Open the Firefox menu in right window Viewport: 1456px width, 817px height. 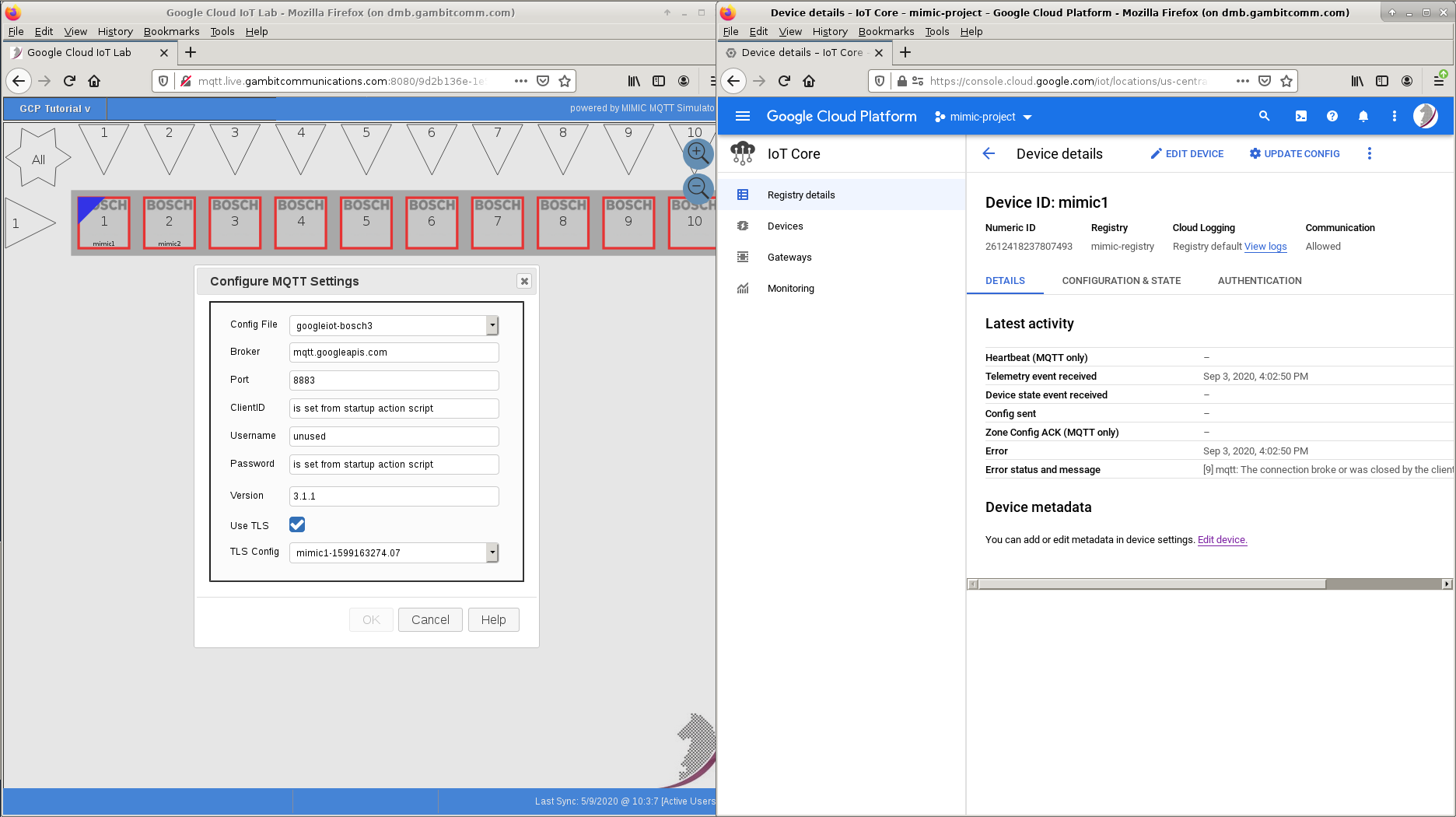pyautogui.click(x=1440, y=81)
